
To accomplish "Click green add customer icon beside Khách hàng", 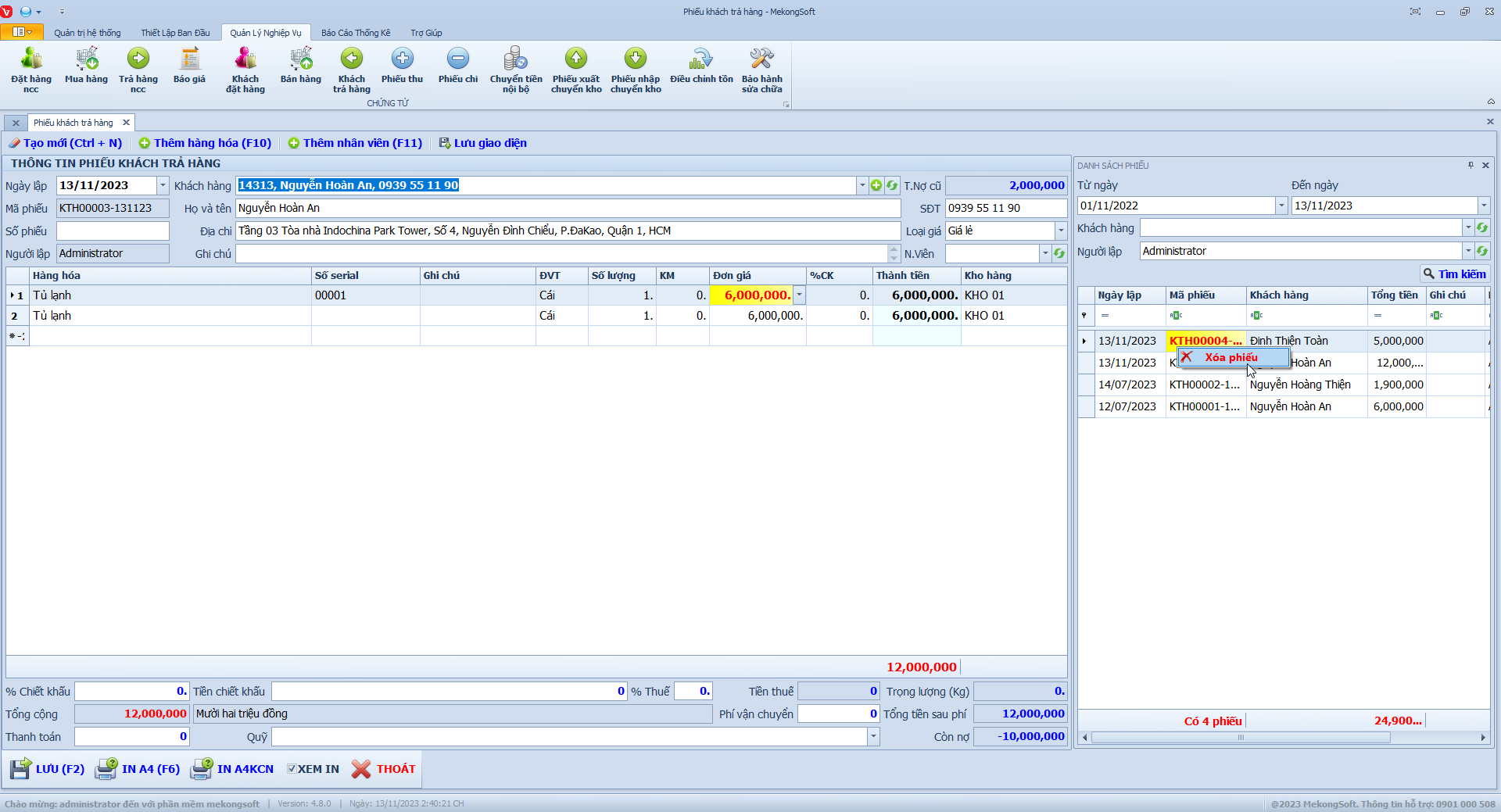I will tap(876, 186).
